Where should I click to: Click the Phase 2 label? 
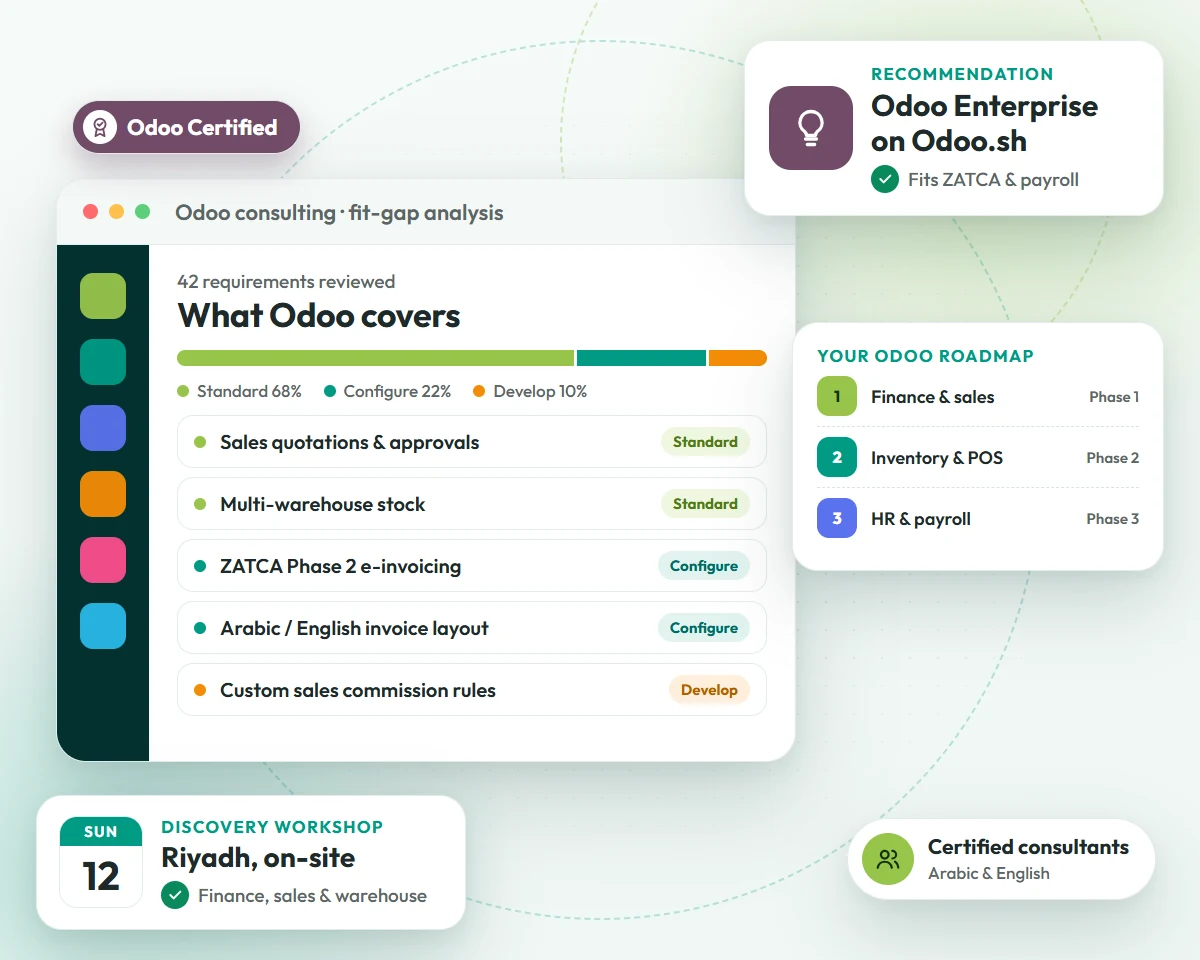(x=1113, y=458)
